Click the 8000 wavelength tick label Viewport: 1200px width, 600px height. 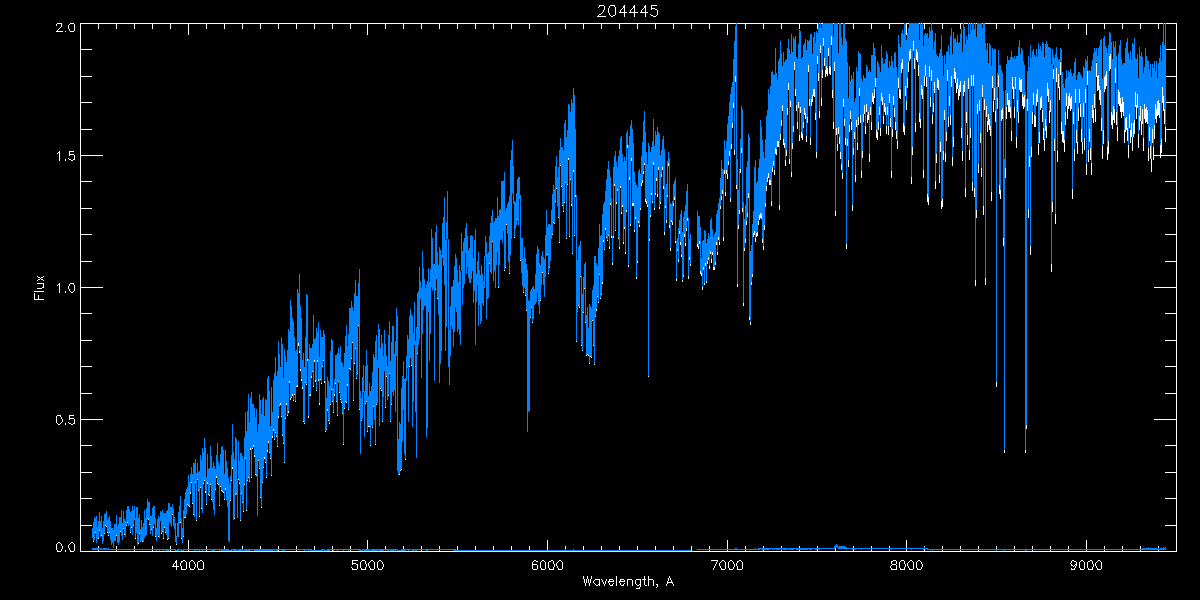click(x=906, y=565)
